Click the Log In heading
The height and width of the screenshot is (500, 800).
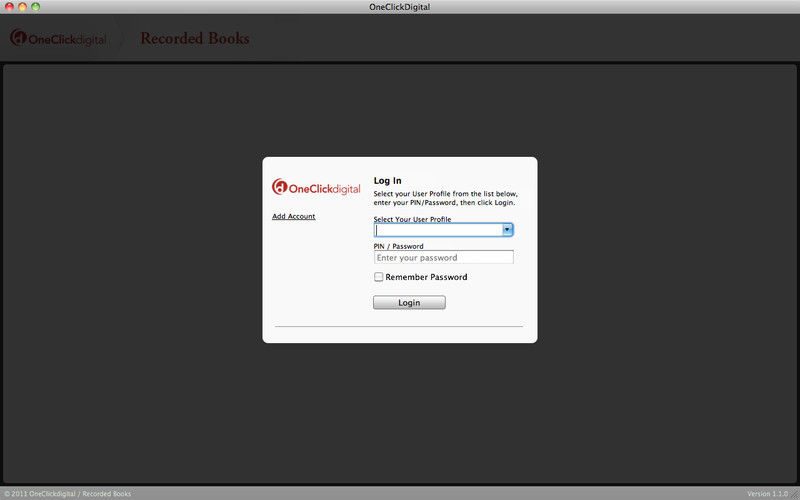(x=387, y=181)
